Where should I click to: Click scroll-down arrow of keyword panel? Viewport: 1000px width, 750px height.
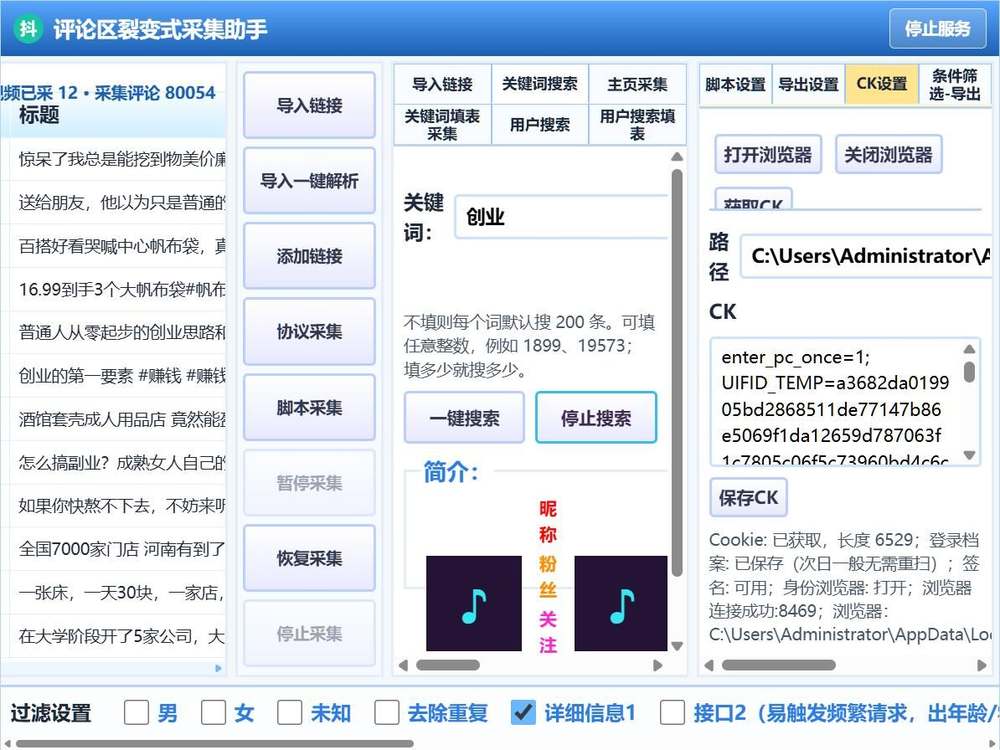[677, 646]
